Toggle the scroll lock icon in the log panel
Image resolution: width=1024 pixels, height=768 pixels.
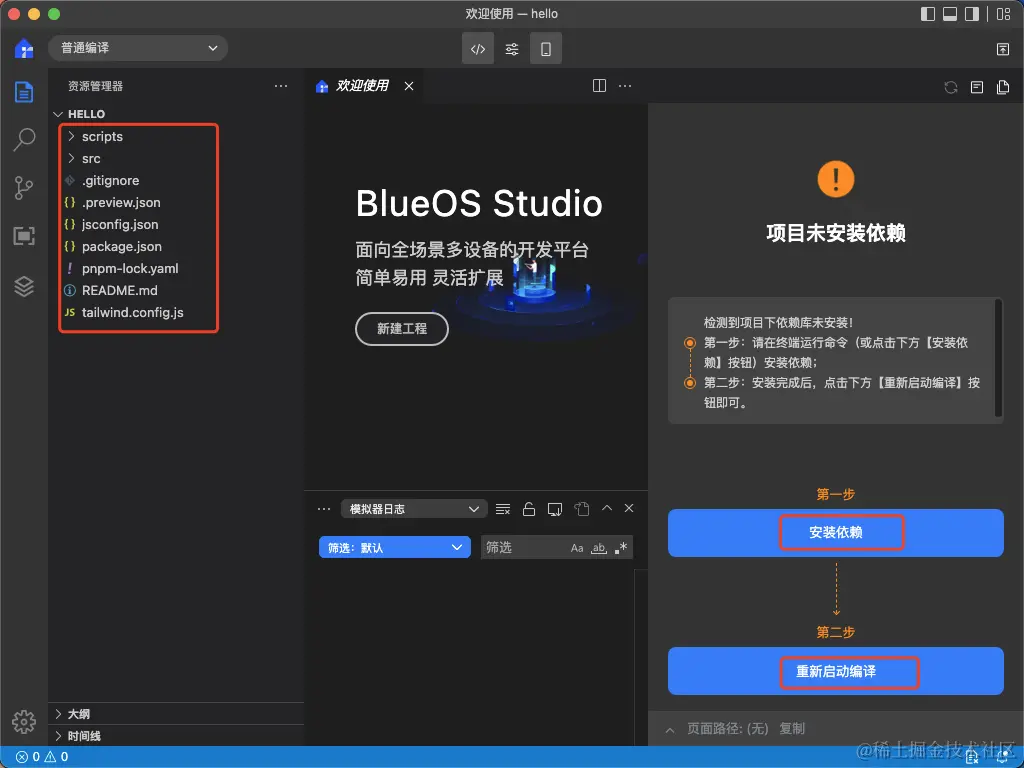pyautogui.click(x=529, y=509)
